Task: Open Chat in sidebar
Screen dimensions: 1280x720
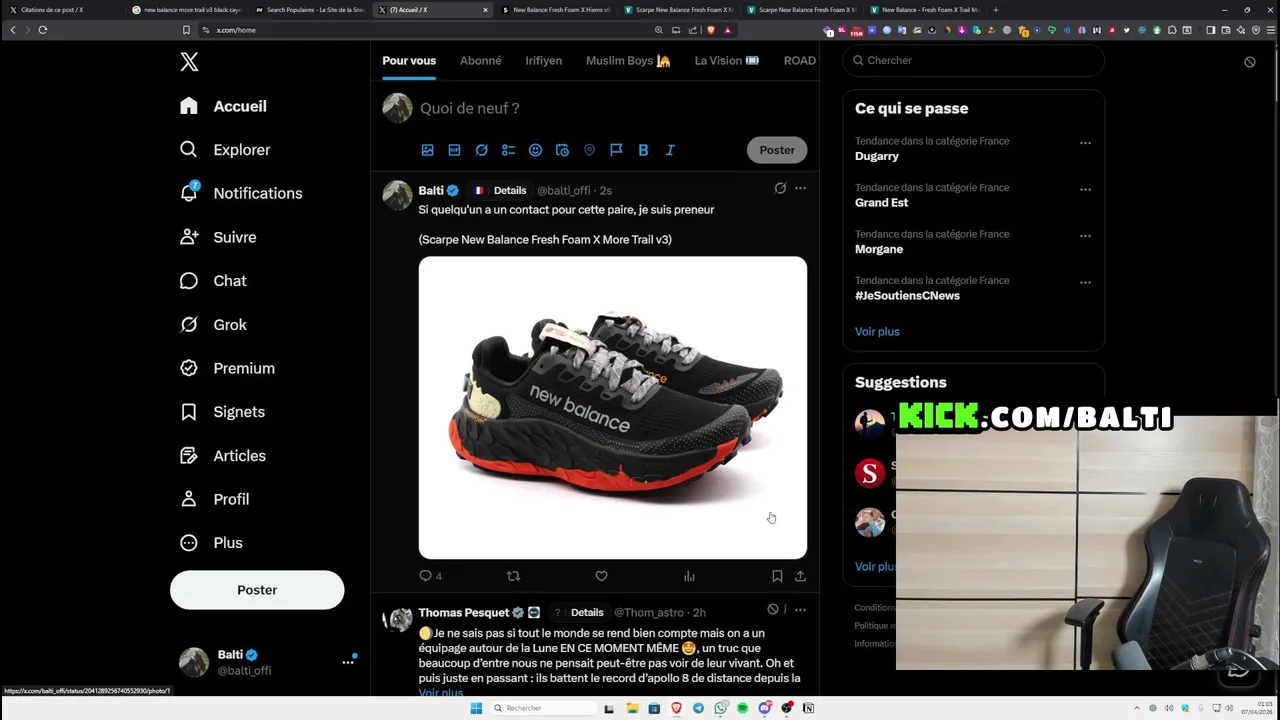Action: pos(213,281)
